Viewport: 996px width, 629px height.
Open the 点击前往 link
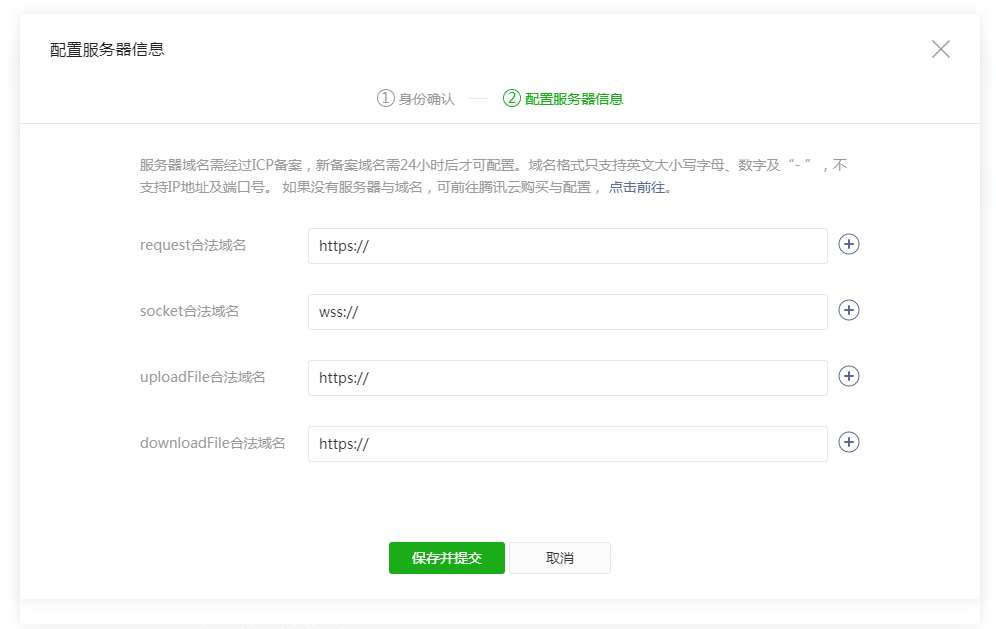point(637,187)
